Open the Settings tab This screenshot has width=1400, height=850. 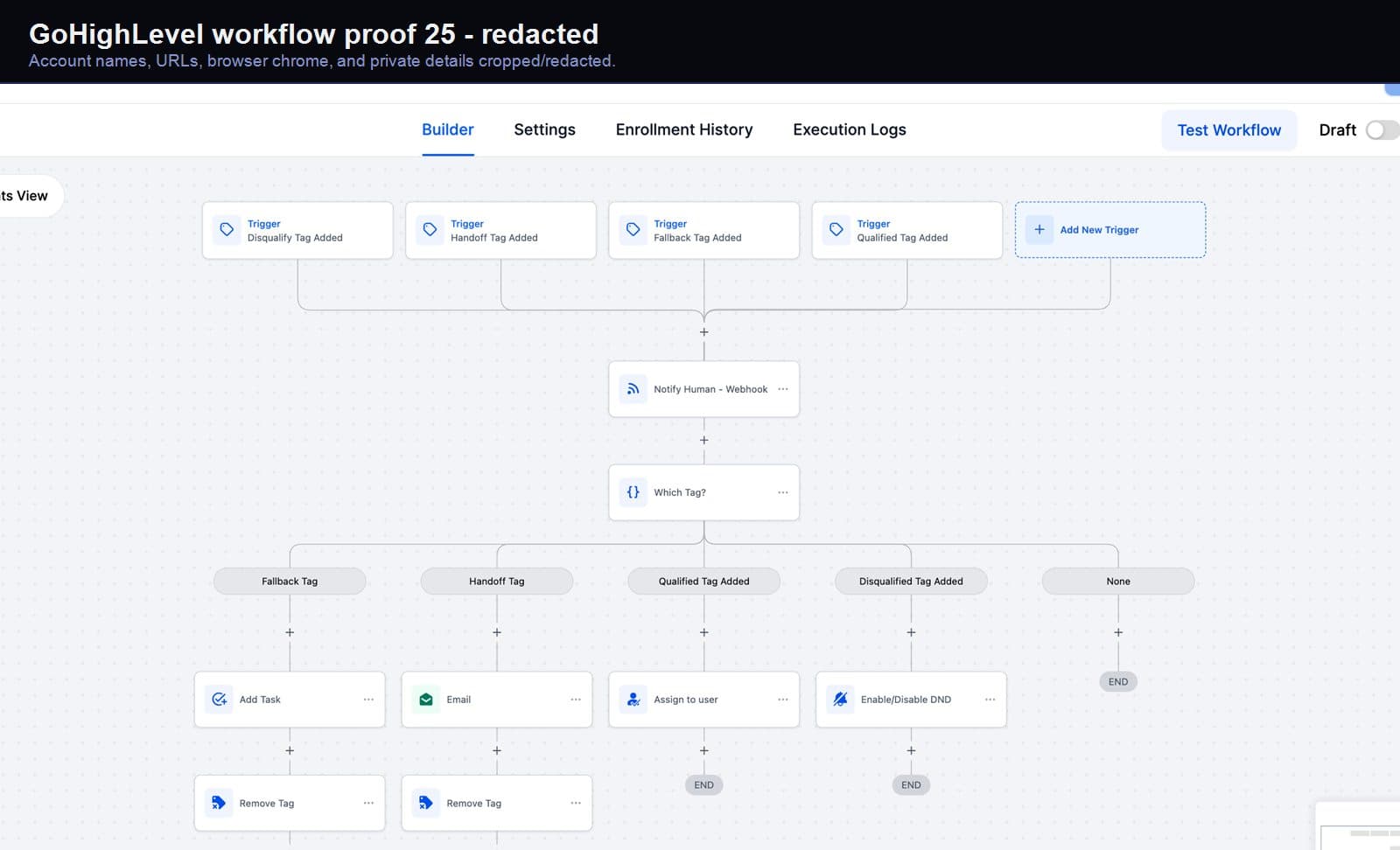pos(544,129)
